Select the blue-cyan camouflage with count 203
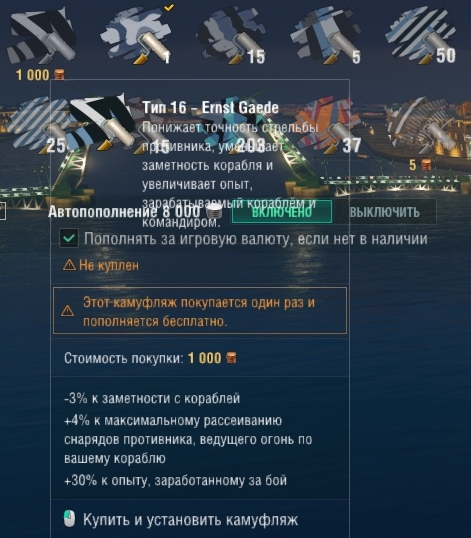This screenshot has width=471, height=538. tap(237, 127)
